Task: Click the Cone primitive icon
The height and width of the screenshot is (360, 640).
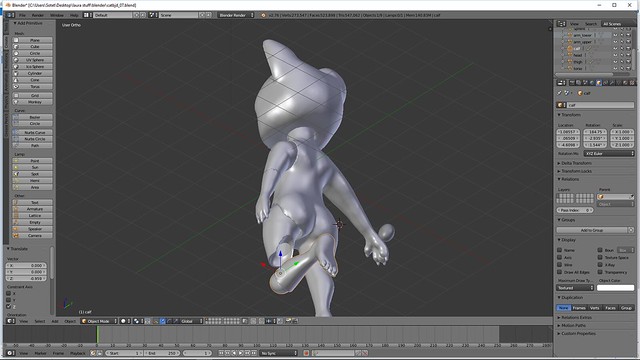Action: click(x=16, y=80)
